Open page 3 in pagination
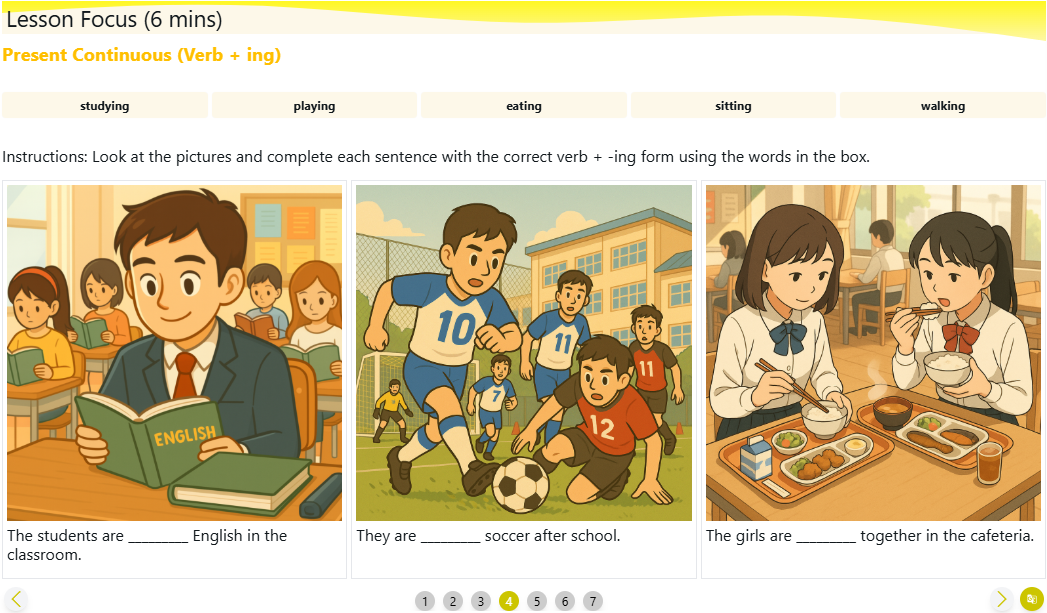The height and width of the screenshot is (613, 1047). [x=481, y=601]
